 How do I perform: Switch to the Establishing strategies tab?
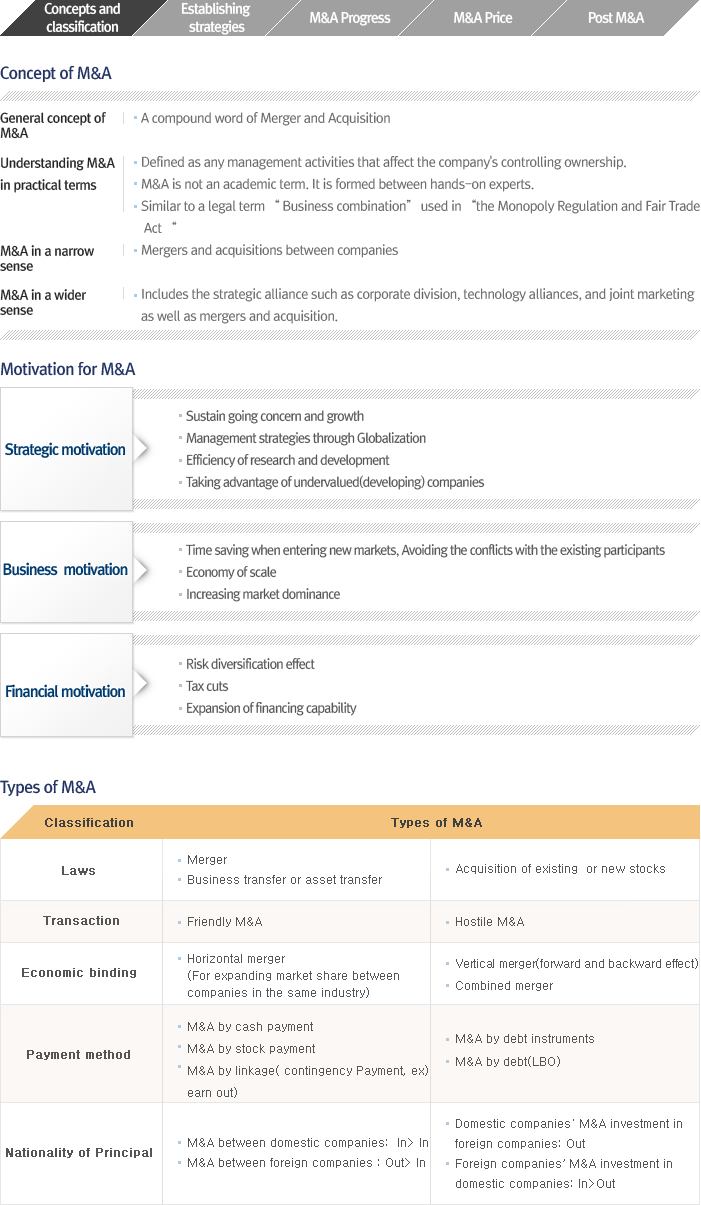[216, 18]
